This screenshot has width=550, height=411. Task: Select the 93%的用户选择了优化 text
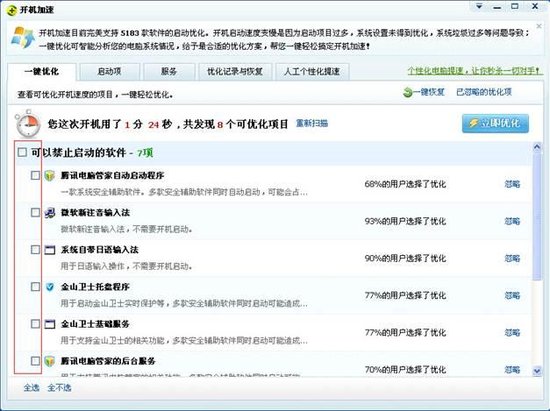[x=405, y=221]
